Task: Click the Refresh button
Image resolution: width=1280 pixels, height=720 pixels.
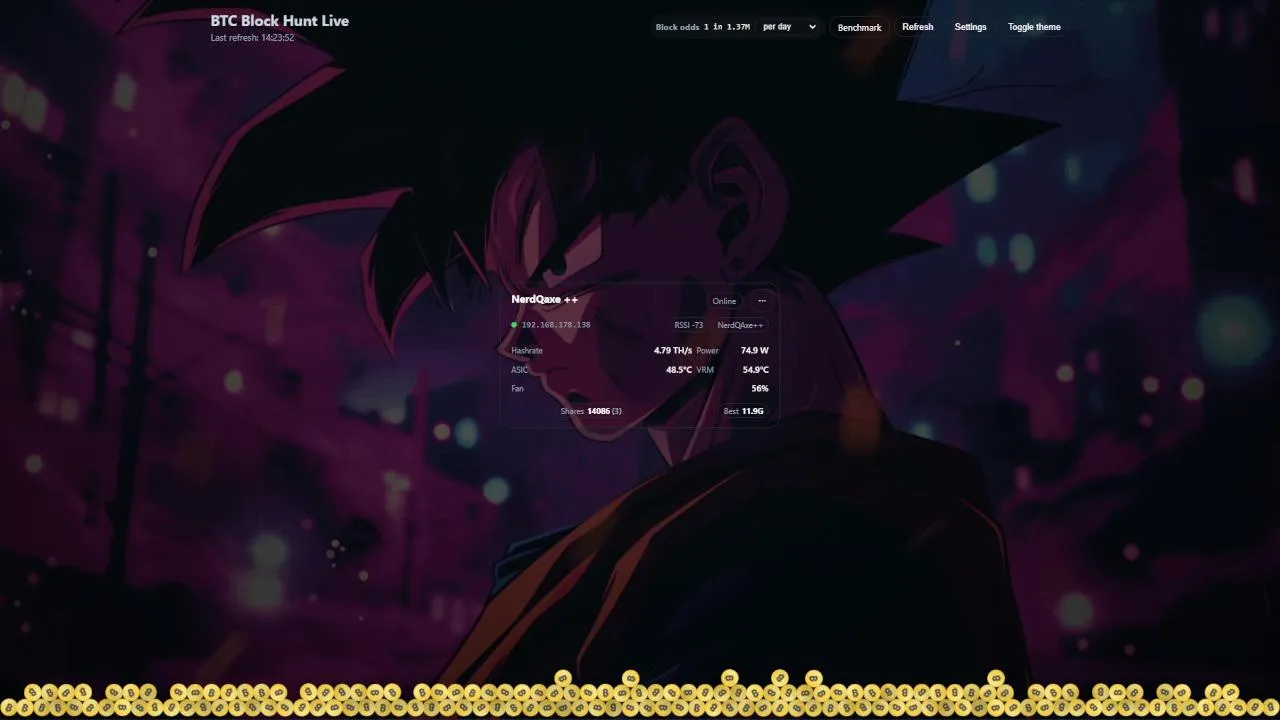Action: pyautogui.click(x=917, y=27)
